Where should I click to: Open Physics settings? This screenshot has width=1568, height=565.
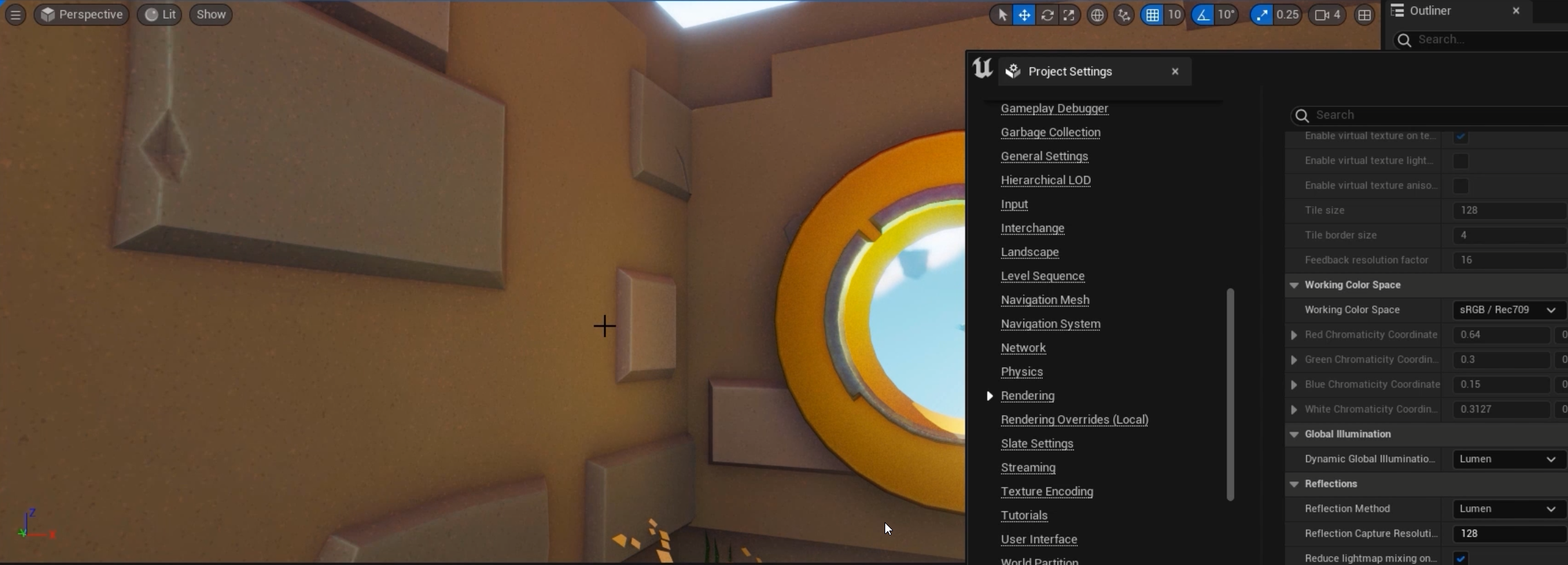[x=1021, y=372]
